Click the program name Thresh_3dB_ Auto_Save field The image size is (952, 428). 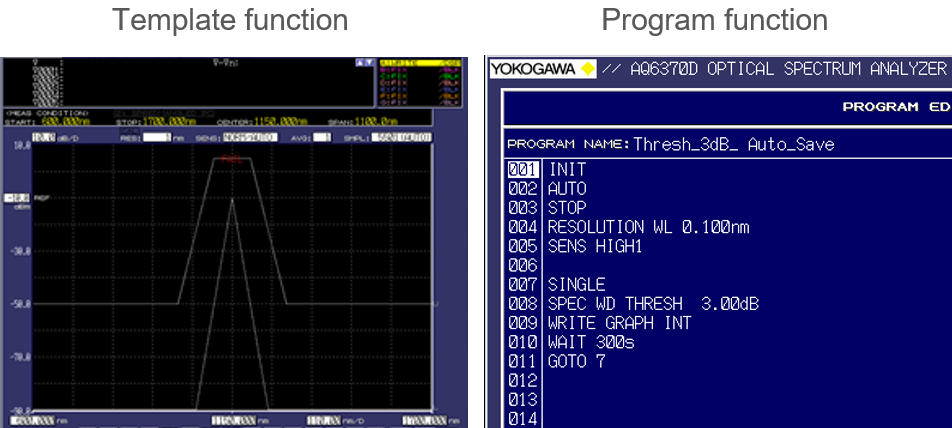(734, 144)
